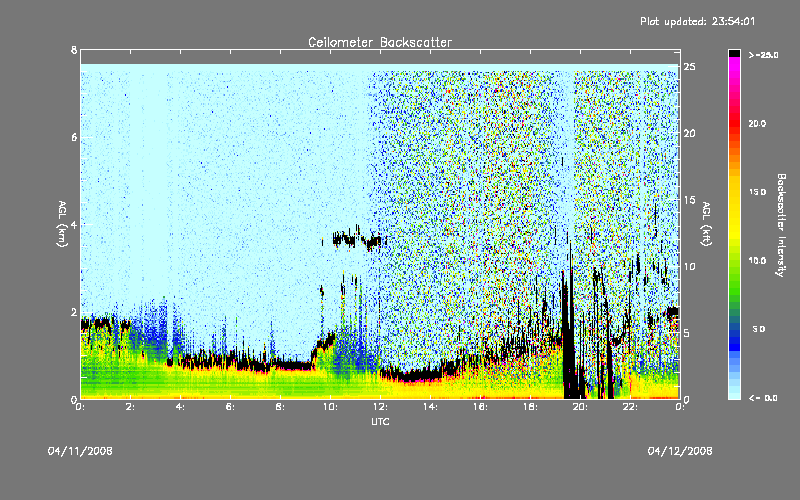Click the "AGL (kft)" axis title
This screenshot has height=500, width=800.
707,224
